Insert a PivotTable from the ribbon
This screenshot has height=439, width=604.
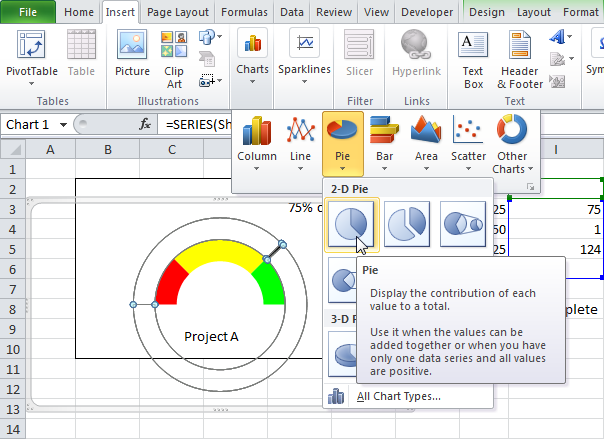click(31, 55)
